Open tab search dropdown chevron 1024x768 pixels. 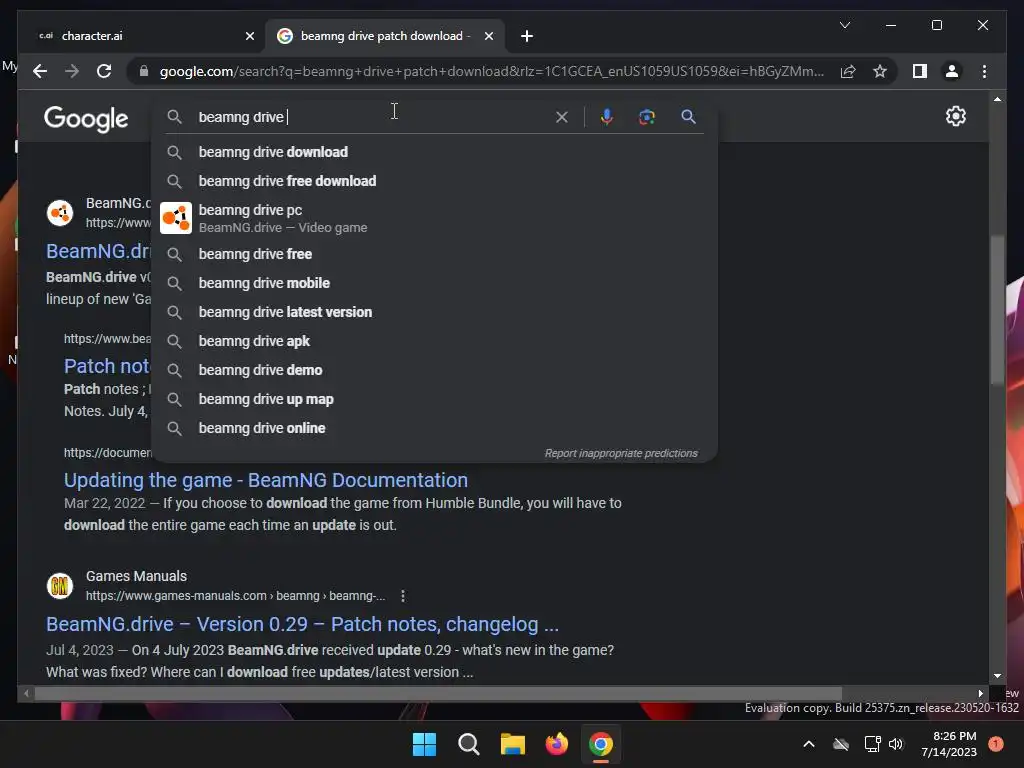click(844, 25)
